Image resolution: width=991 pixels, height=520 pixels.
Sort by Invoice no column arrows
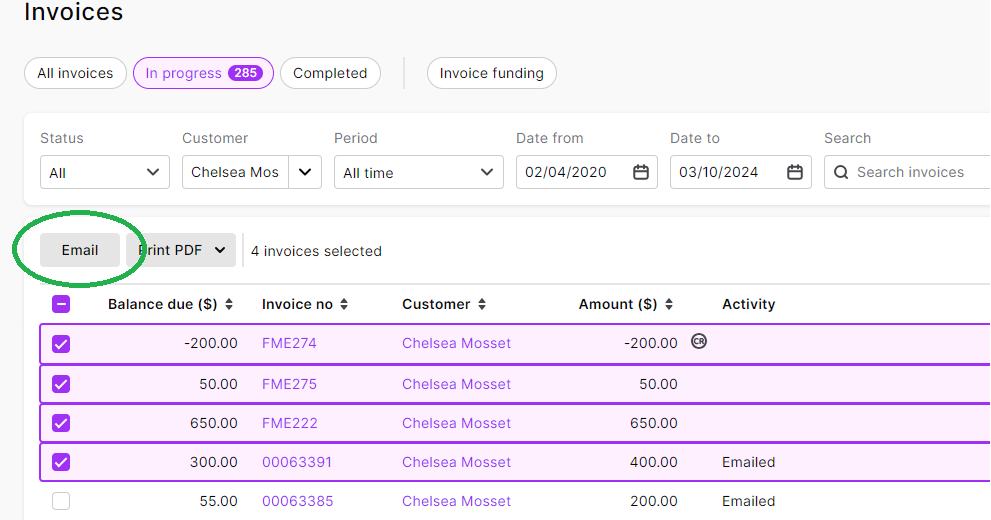[344, 304]
